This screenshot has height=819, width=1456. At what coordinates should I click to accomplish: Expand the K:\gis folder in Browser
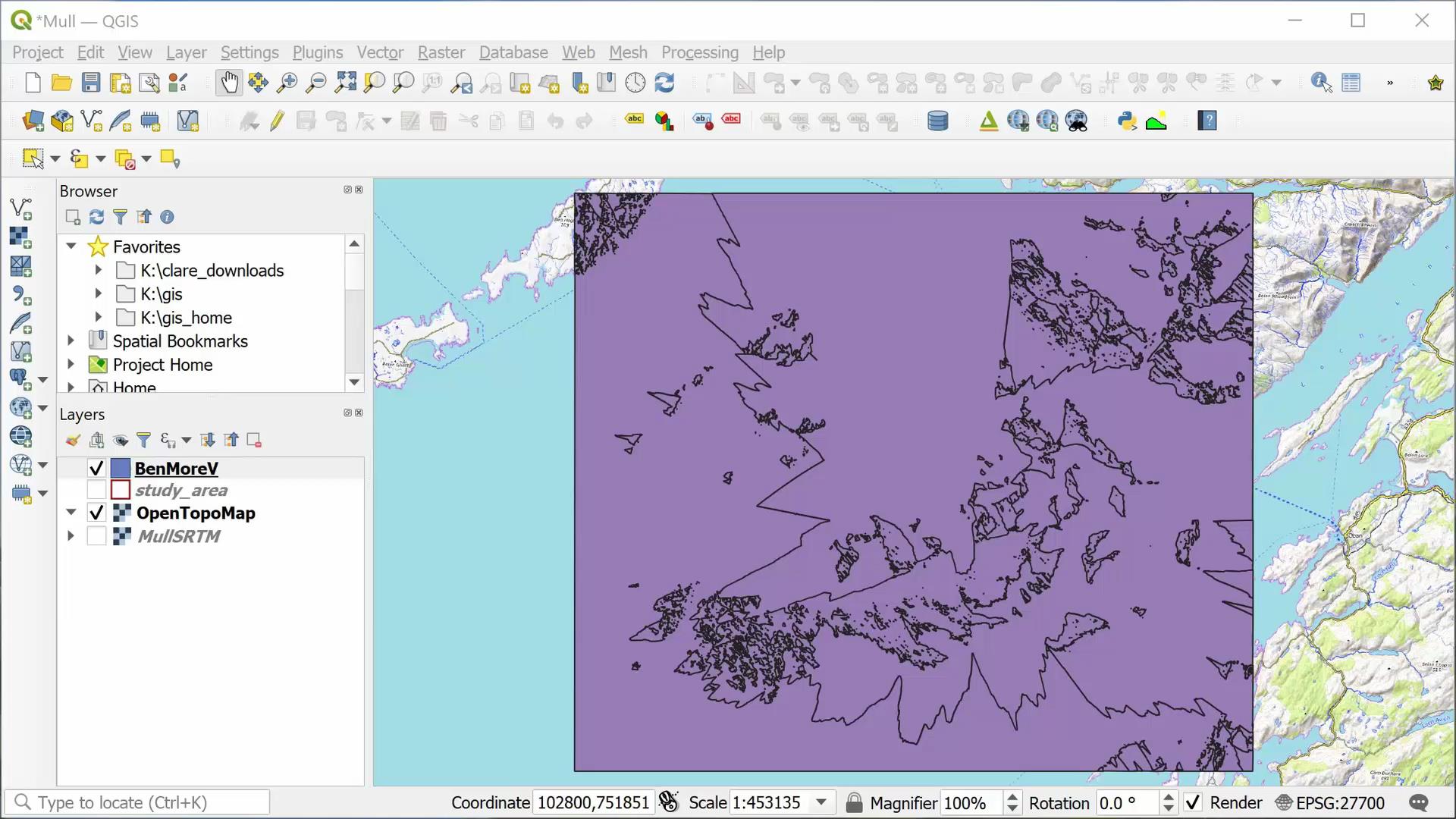pyautogui.click(x=98, y=293)
